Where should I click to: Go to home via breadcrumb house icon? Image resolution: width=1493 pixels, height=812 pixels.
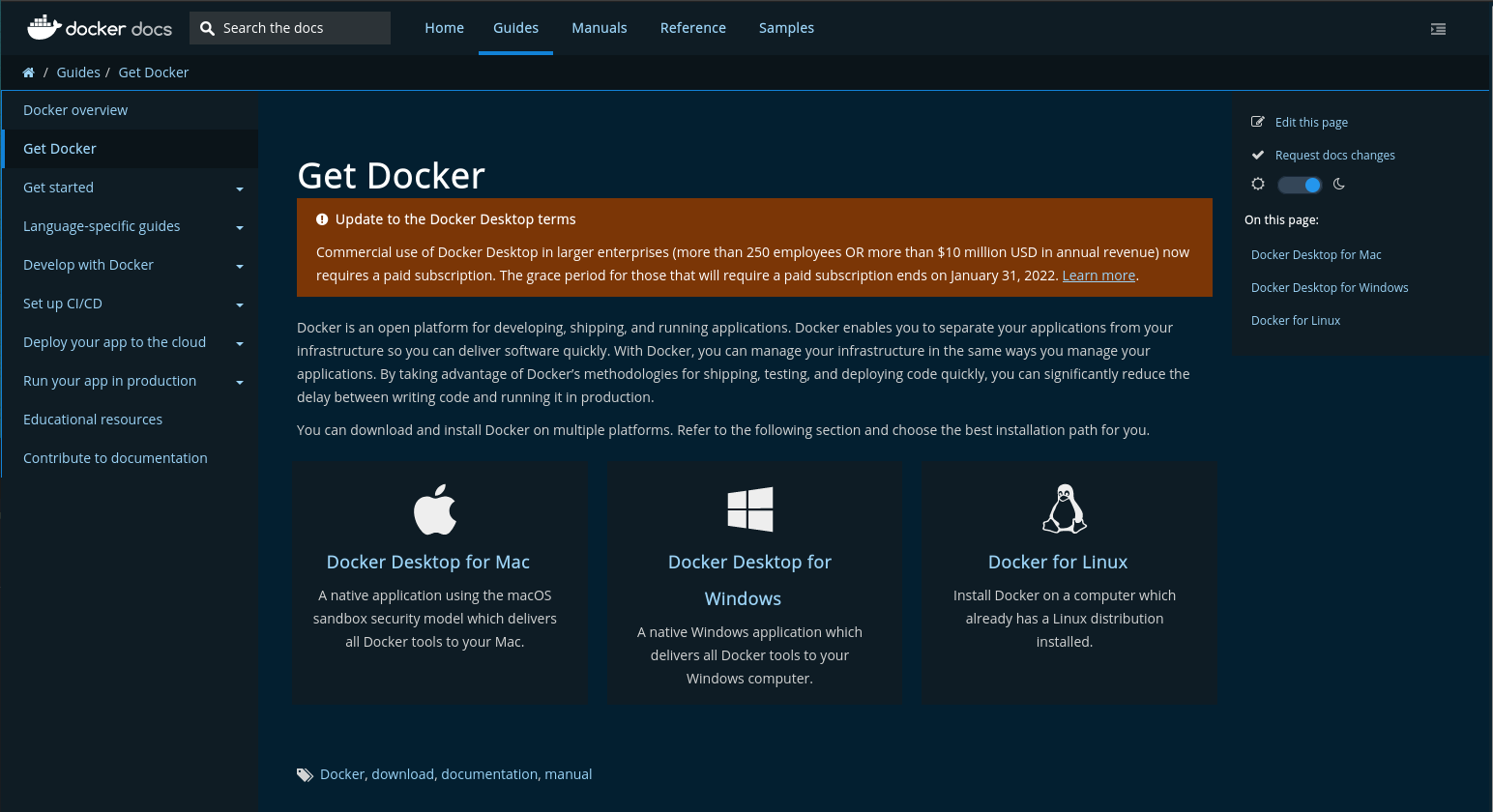pos(29,72)
